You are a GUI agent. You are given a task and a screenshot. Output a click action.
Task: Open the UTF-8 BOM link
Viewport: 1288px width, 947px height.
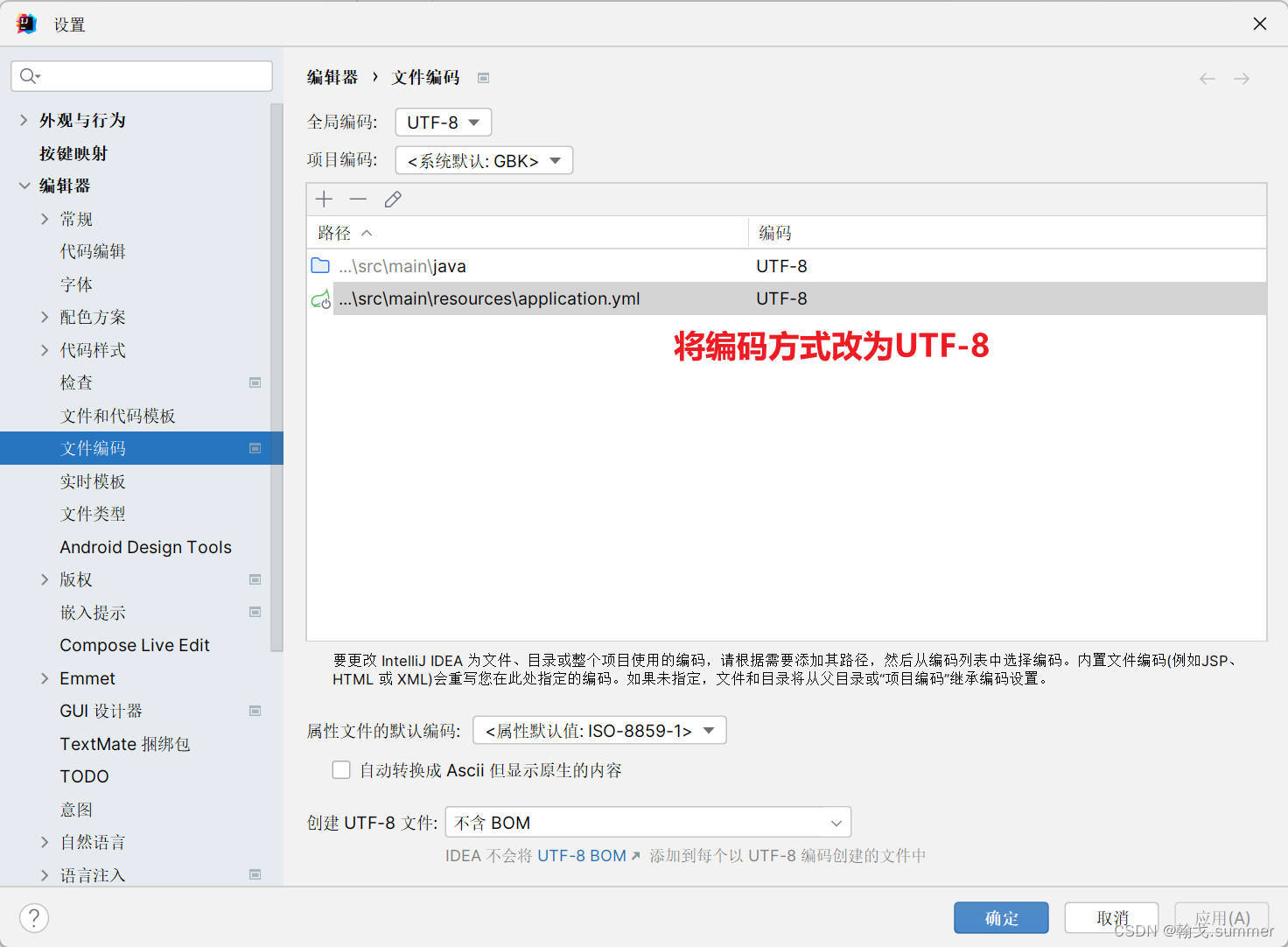(582, 855)
